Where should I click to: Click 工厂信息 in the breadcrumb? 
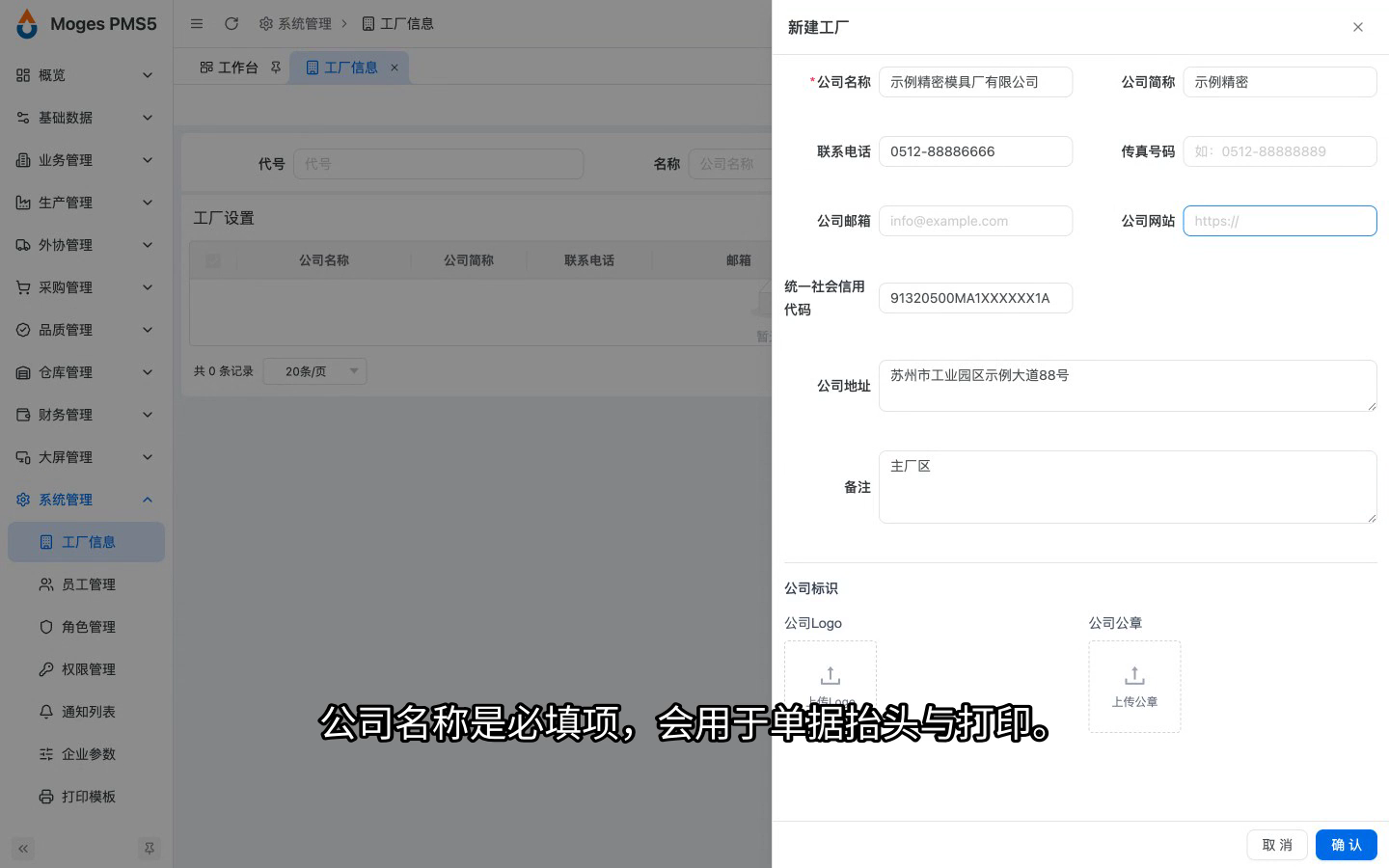(397, 23)
